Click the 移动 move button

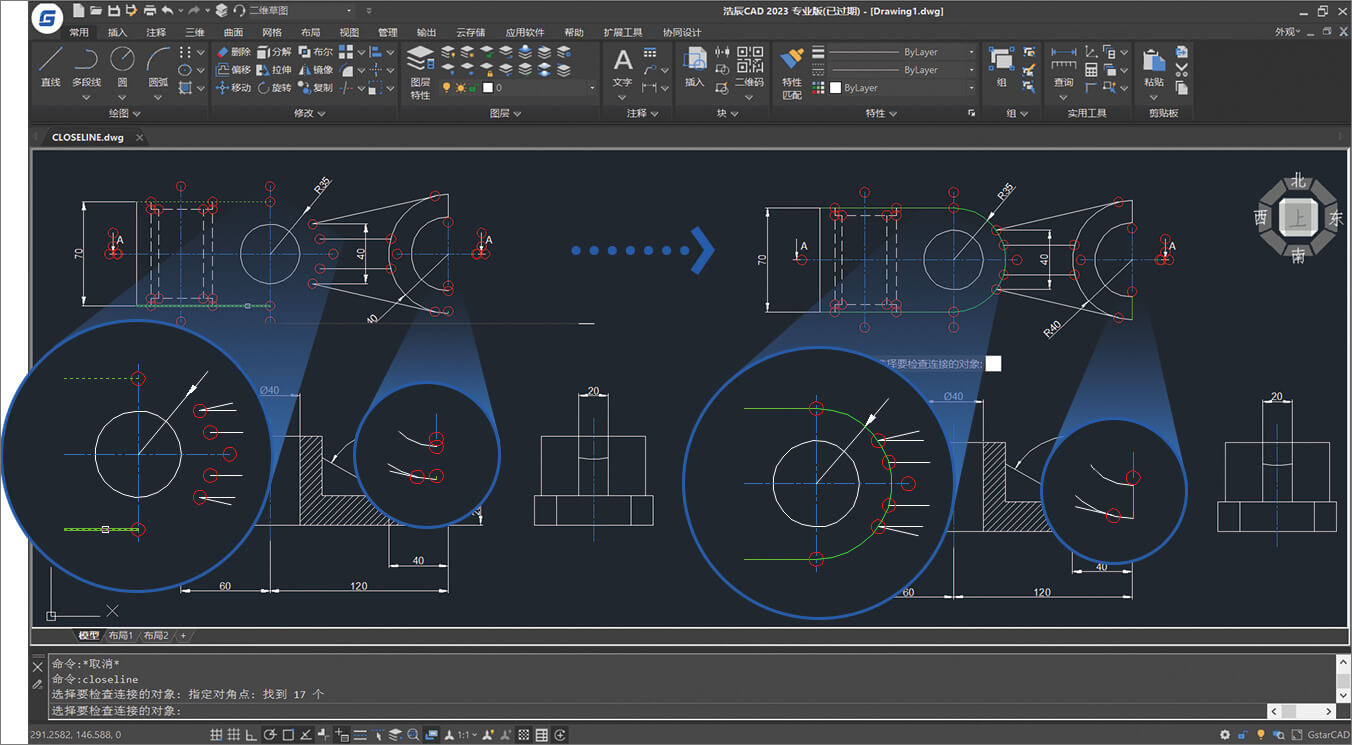(x=234, y=88)
